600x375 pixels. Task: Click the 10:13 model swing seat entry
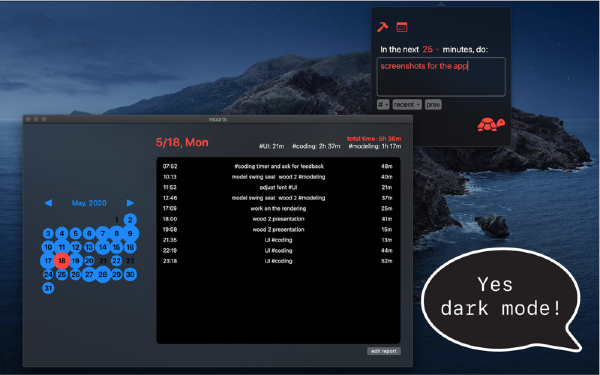click(278, 177)
